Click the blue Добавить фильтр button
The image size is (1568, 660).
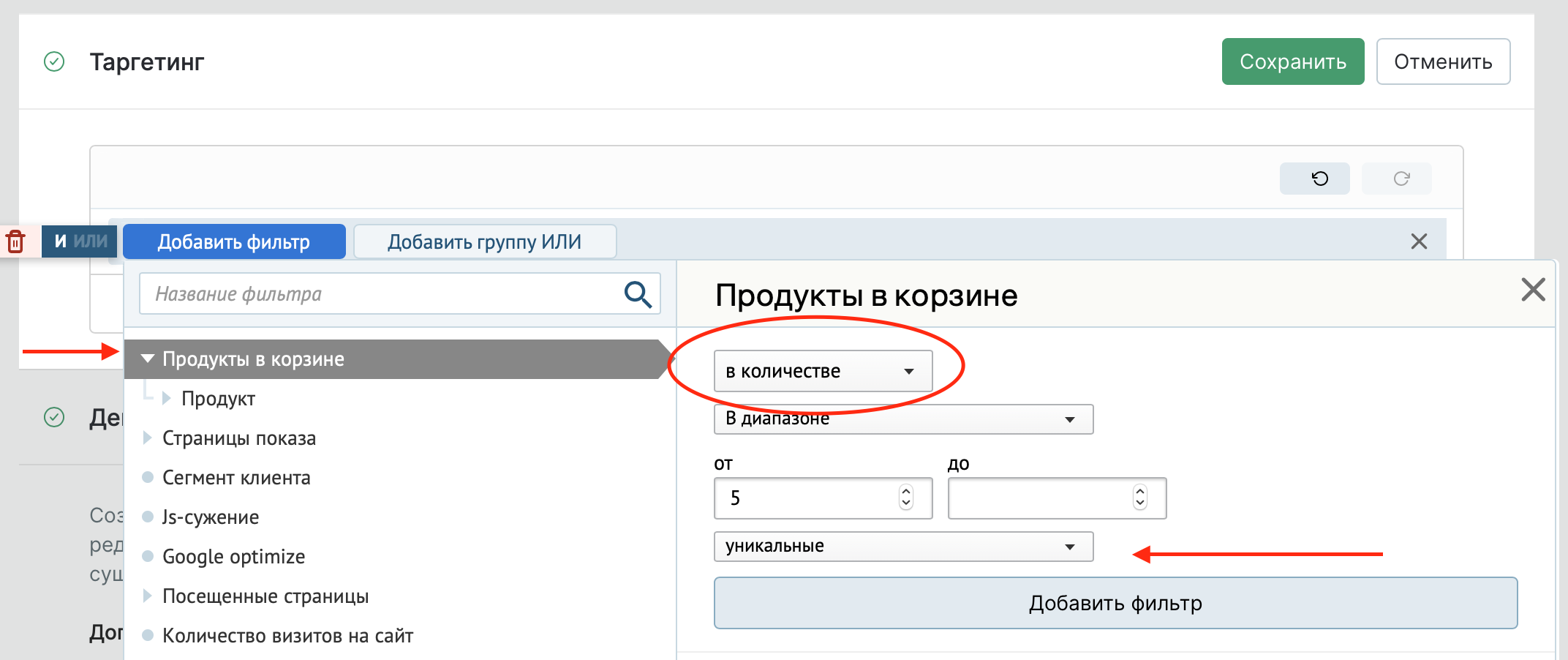pos(234,241)
